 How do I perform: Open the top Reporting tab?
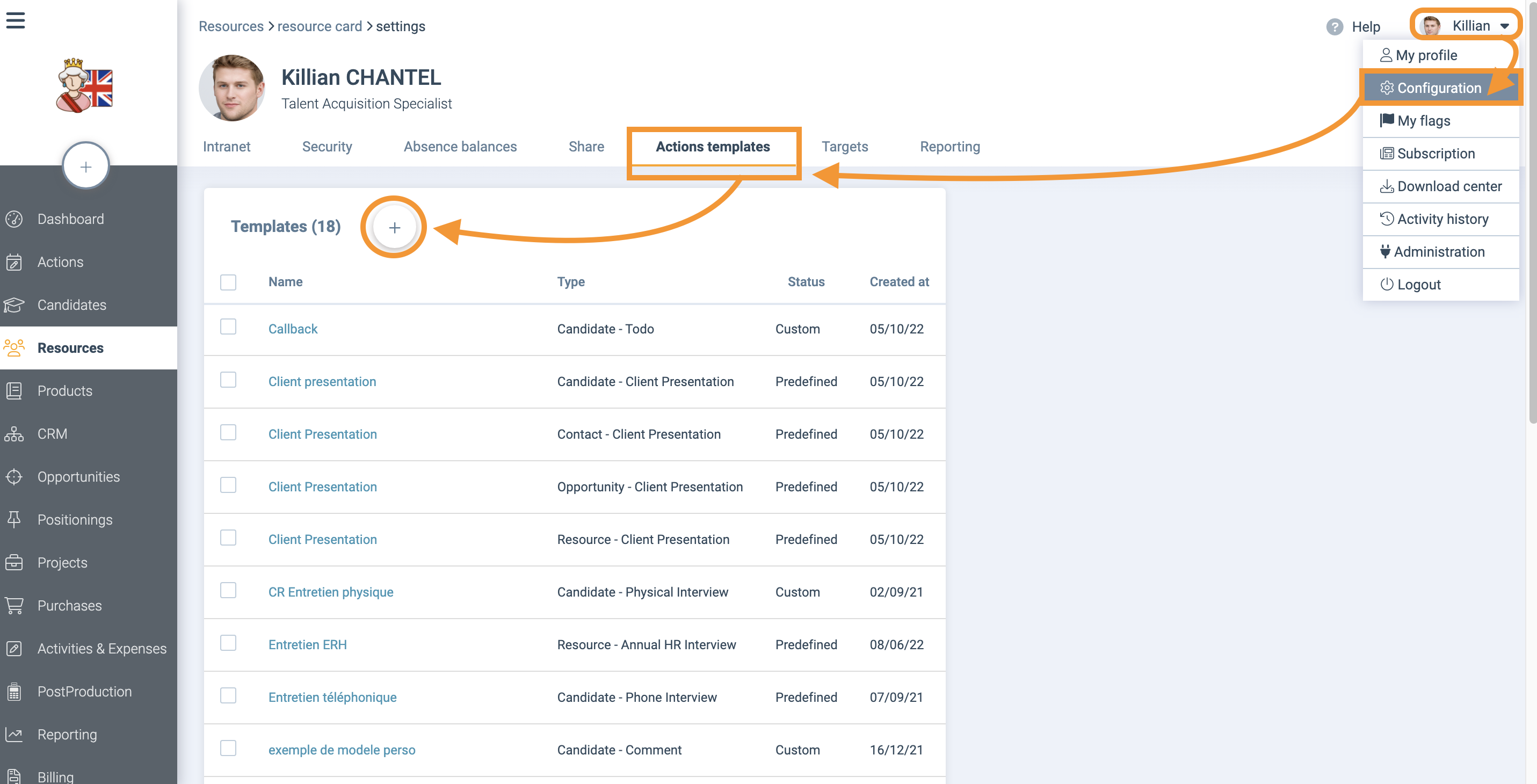(950, 147)
